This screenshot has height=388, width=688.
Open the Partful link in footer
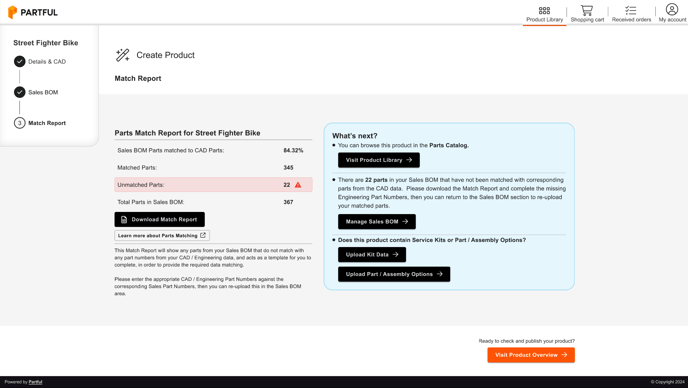pyautogui.click(x=36, y=382)
